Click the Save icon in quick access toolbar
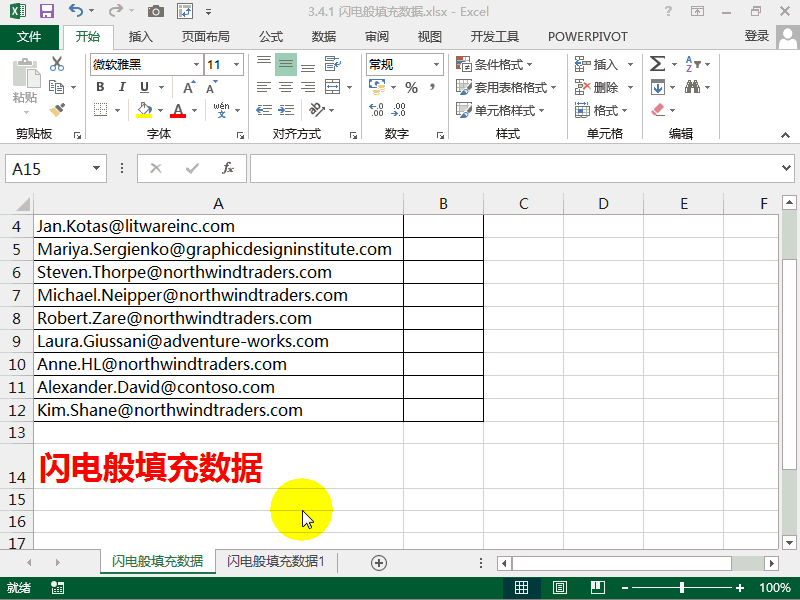The height and width of the screenshot is (600, 800). (46, 11)
